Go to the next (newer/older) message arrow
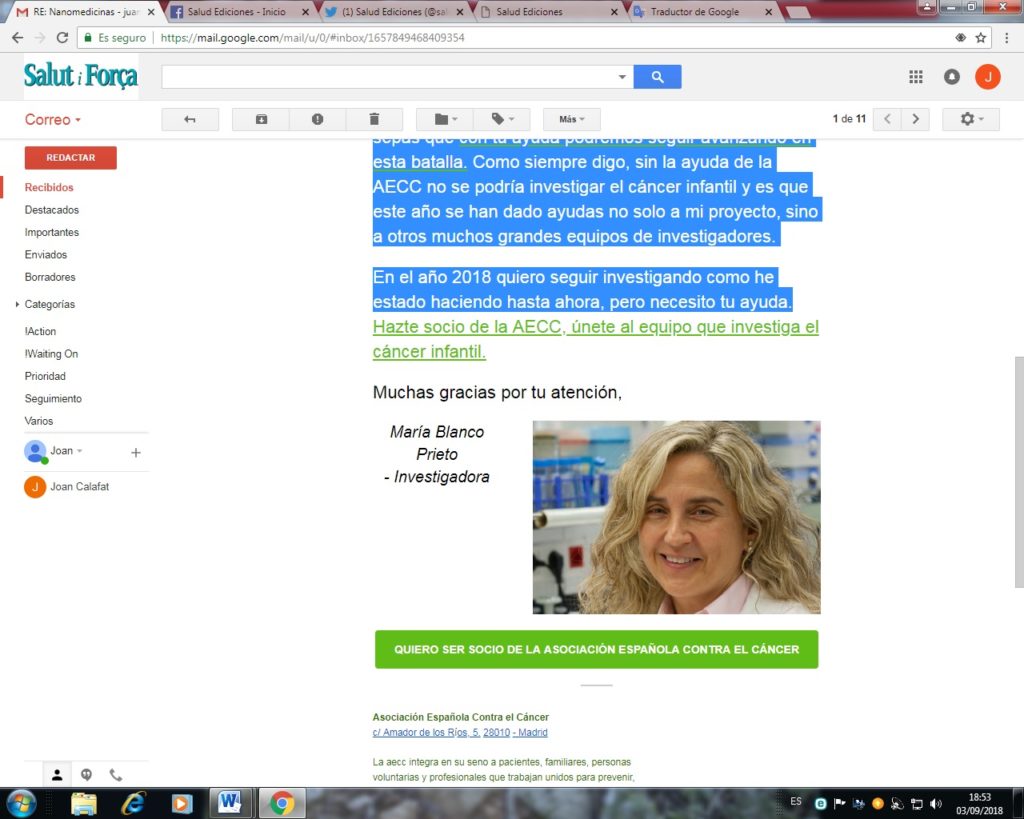 tap(915, 119)
